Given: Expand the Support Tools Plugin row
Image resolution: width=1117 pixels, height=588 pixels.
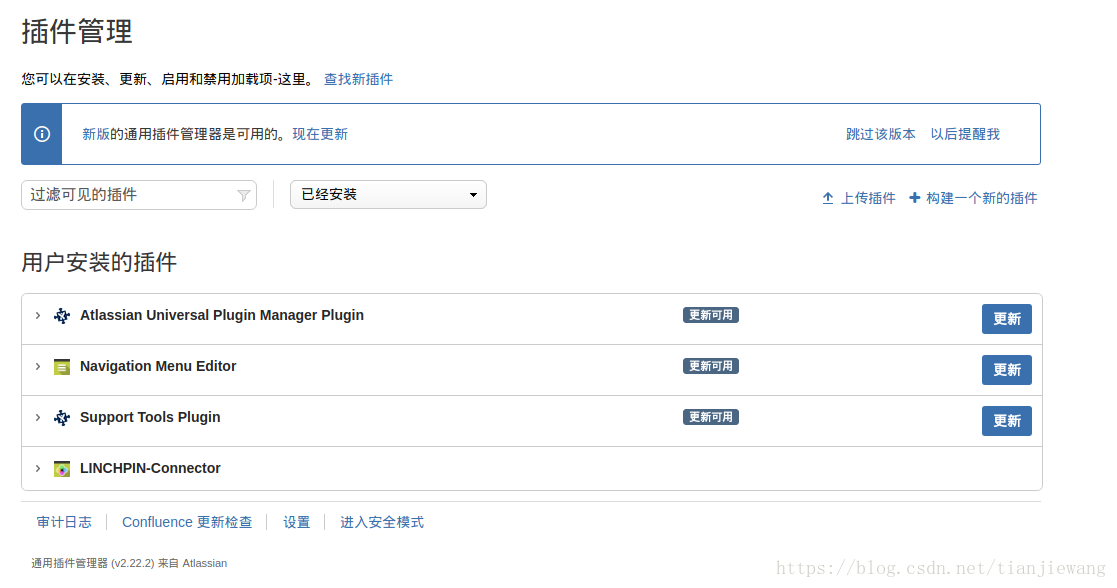Looking at the screenshot, I should pos(38,417).
